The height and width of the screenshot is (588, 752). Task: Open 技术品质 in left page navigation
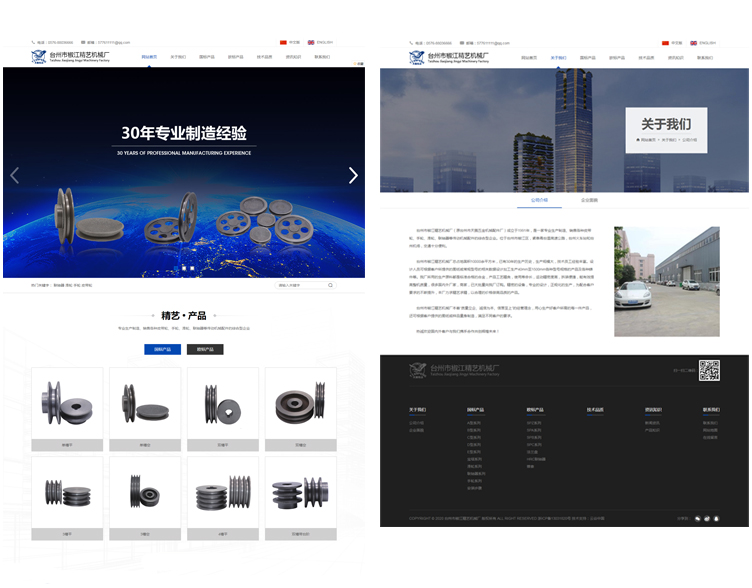point(264,57)
